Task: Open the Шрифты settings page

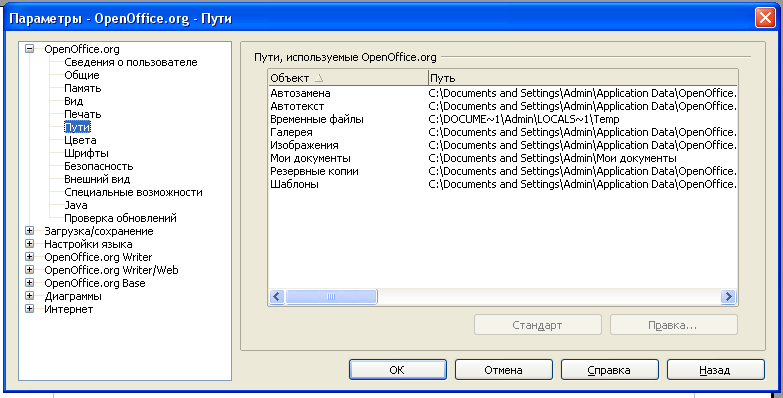Action: (x=86, y=153)
